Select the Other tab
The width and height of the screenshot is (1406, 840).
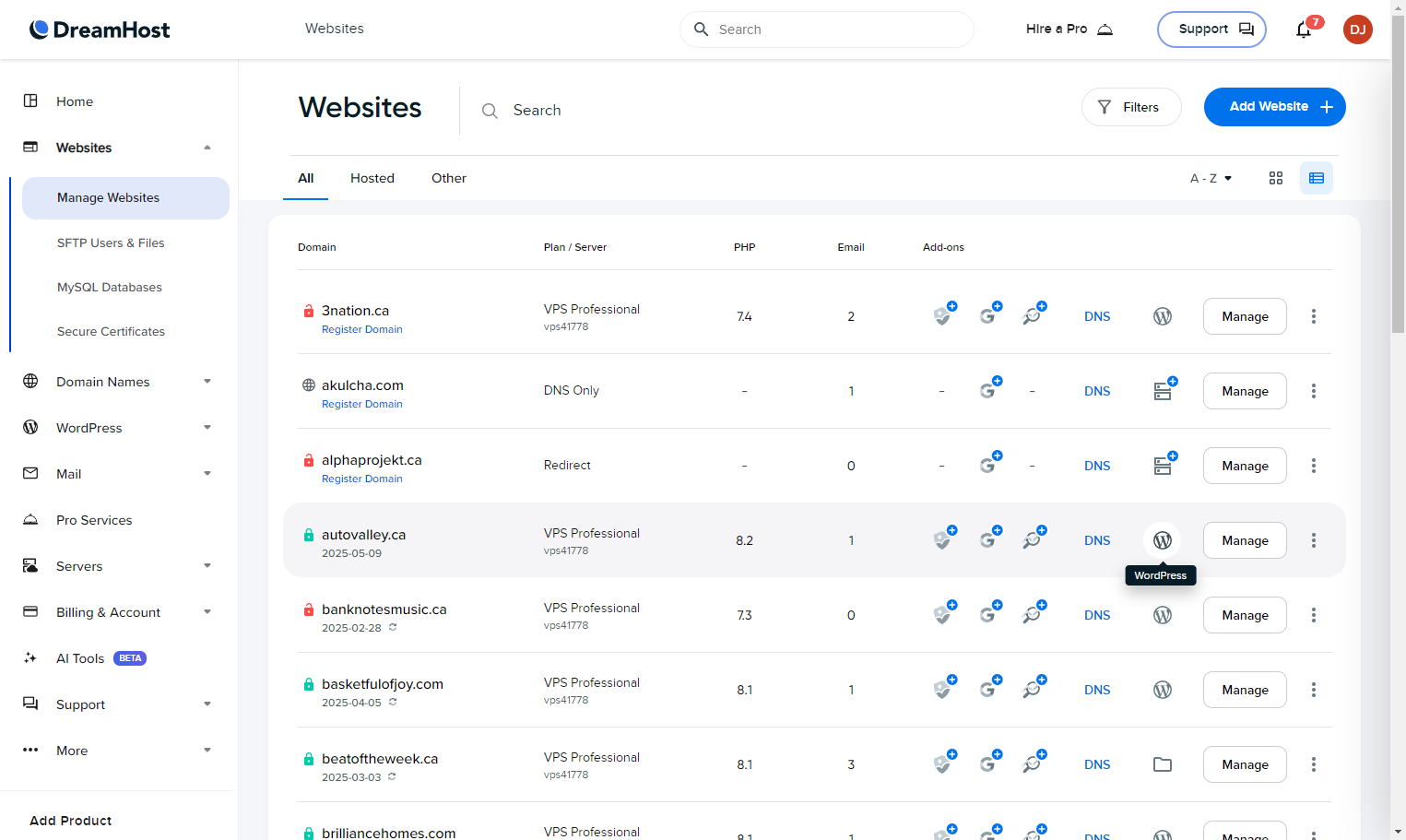pyautogui.click(x=449, y=178)
